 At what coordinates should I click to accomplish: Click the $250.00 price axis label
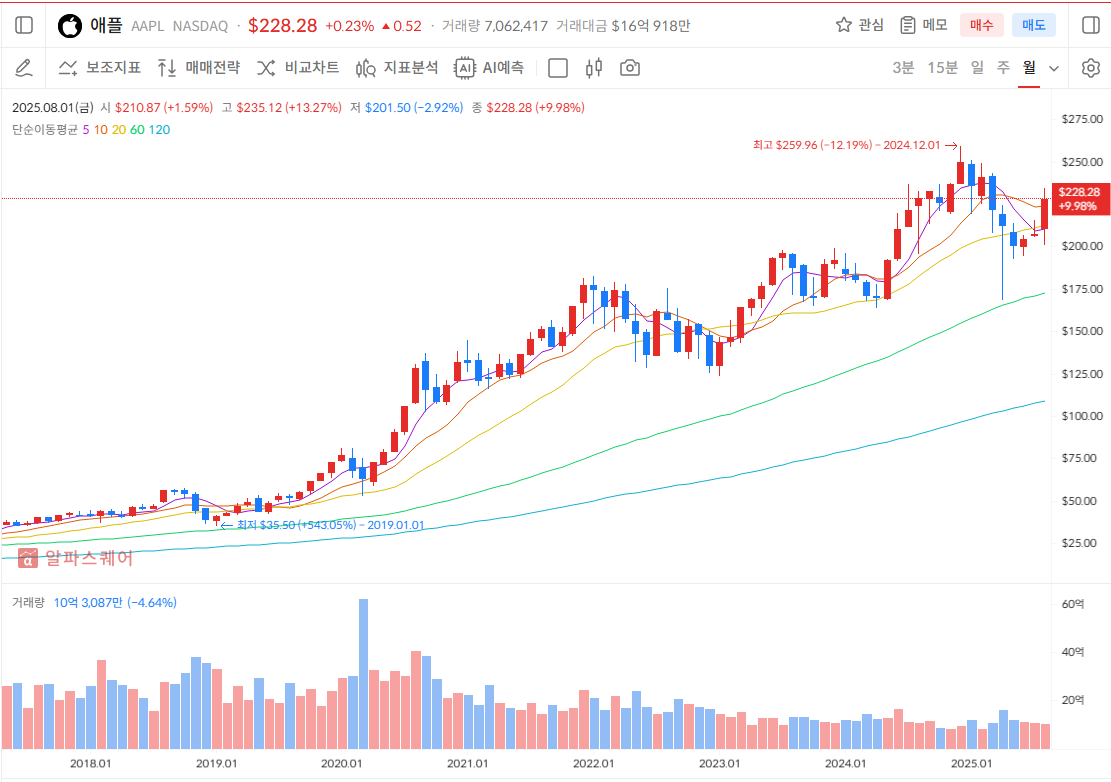1082,162
